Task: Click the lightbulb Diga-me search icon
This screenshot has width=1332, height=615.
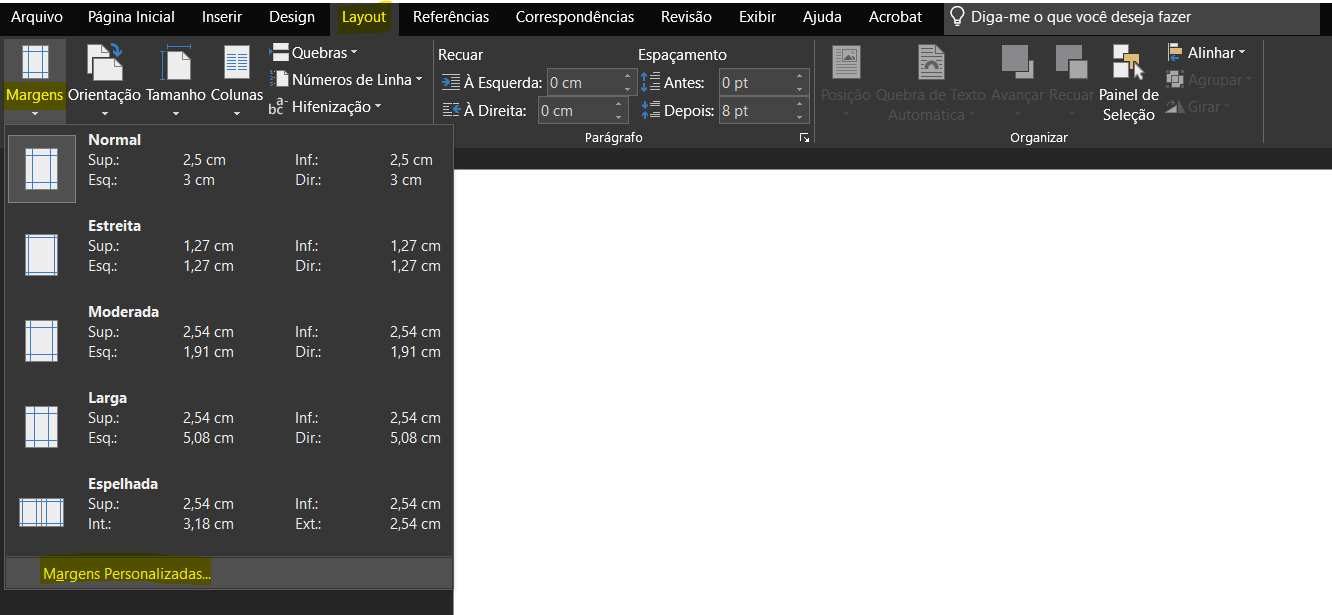Action: [957, 17]
